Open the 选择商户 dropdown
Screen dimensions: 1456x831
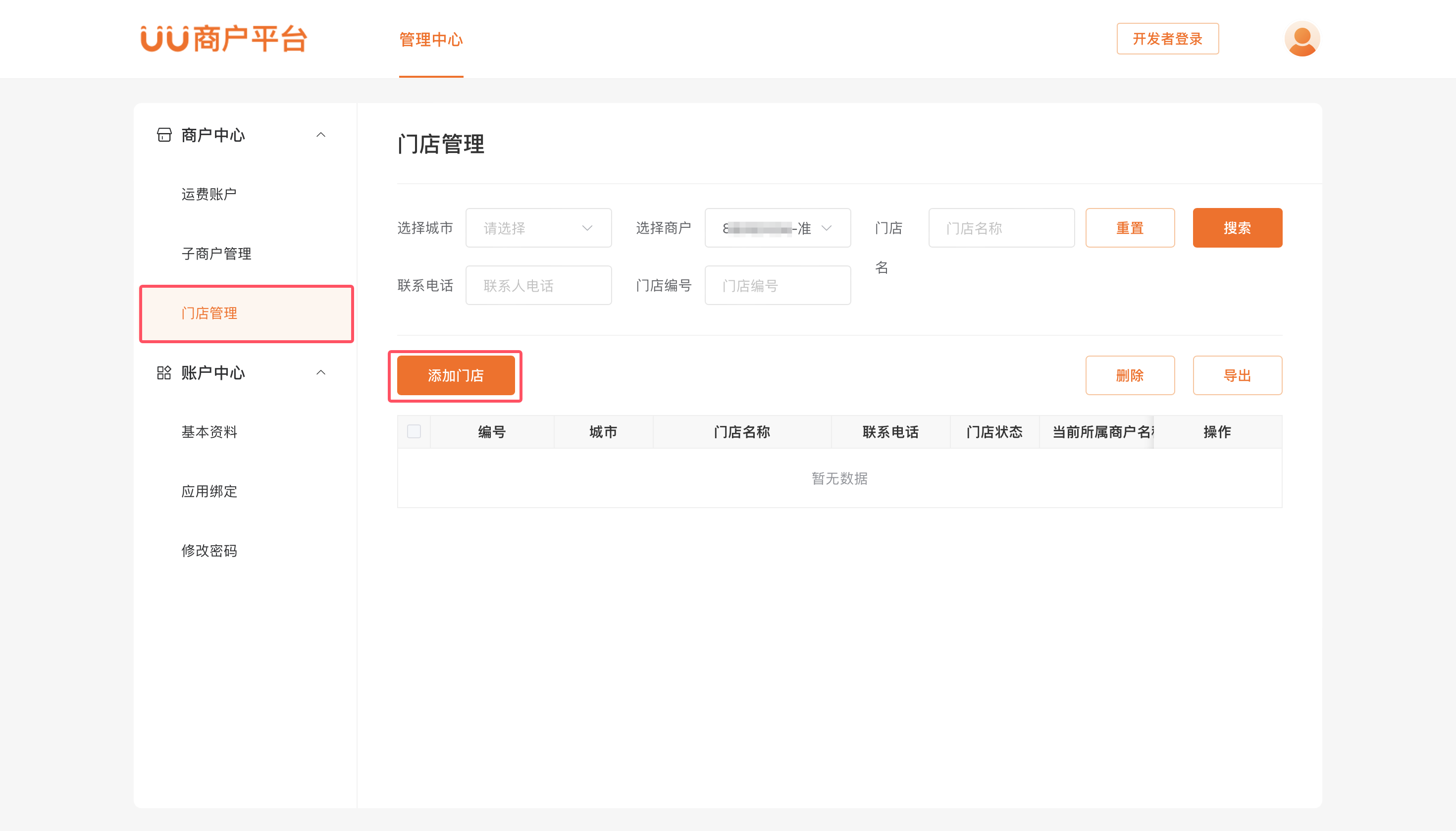[778, 228]
